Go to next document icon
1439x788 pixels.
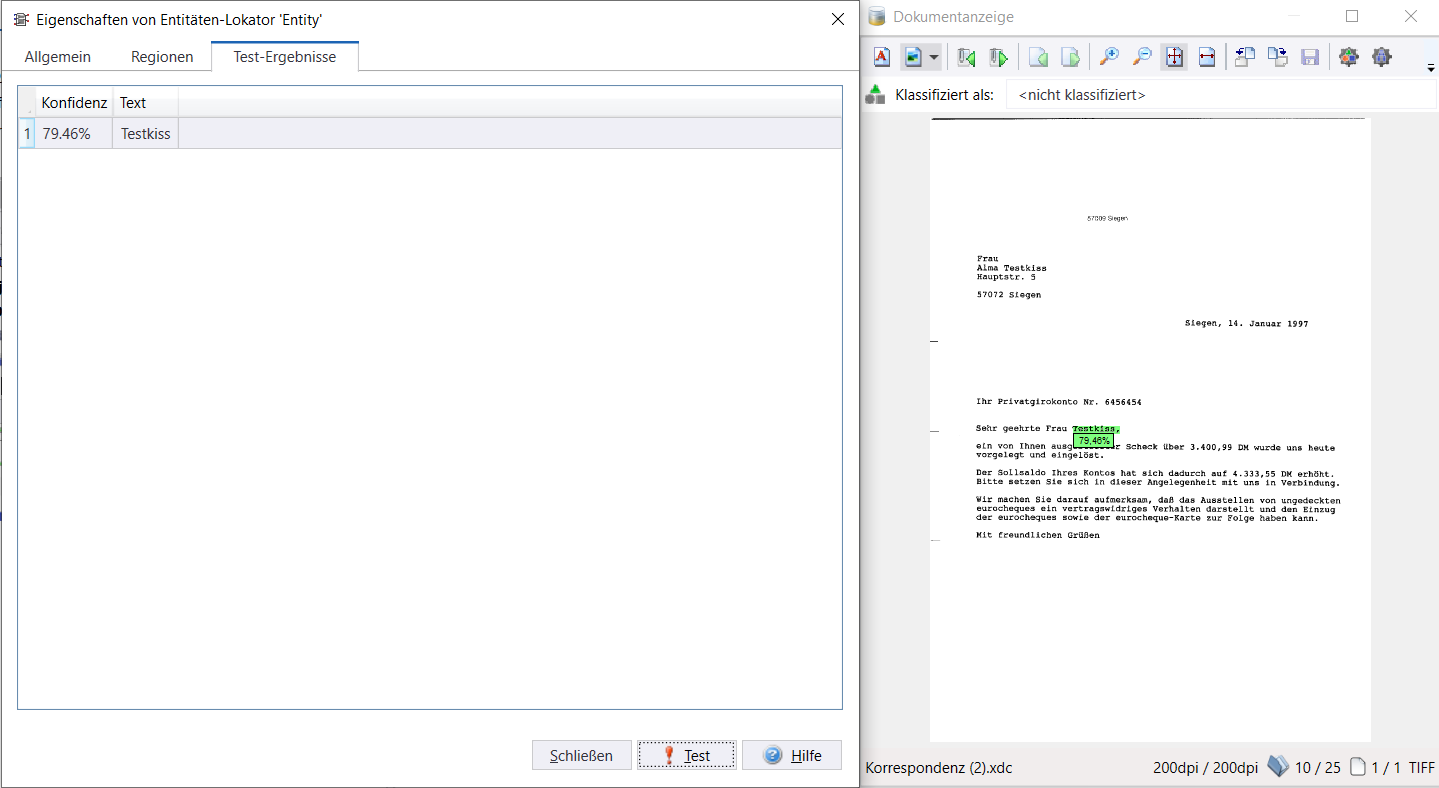pyautogui.click(x=998, y=57)
